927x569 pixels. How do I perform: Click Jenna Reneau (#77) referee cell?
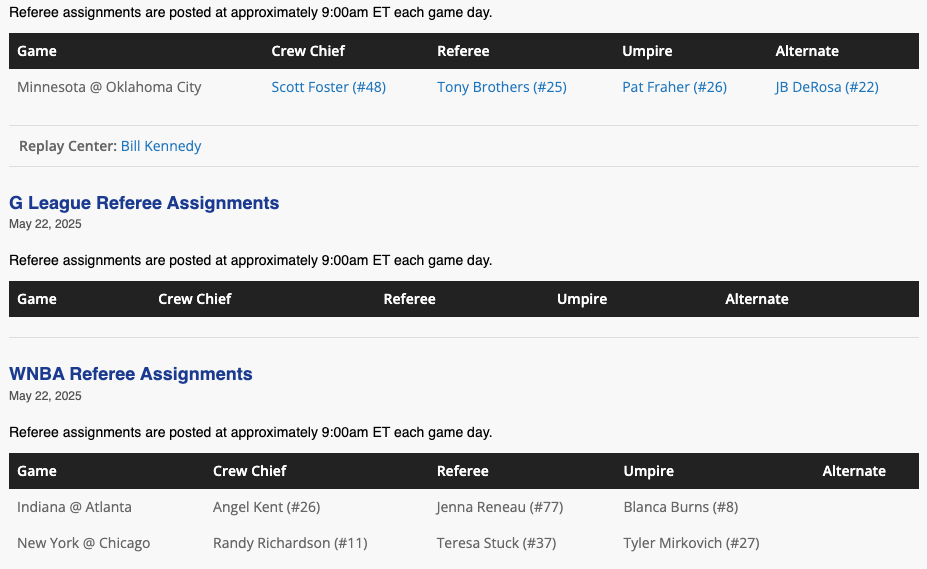point(499,507)
